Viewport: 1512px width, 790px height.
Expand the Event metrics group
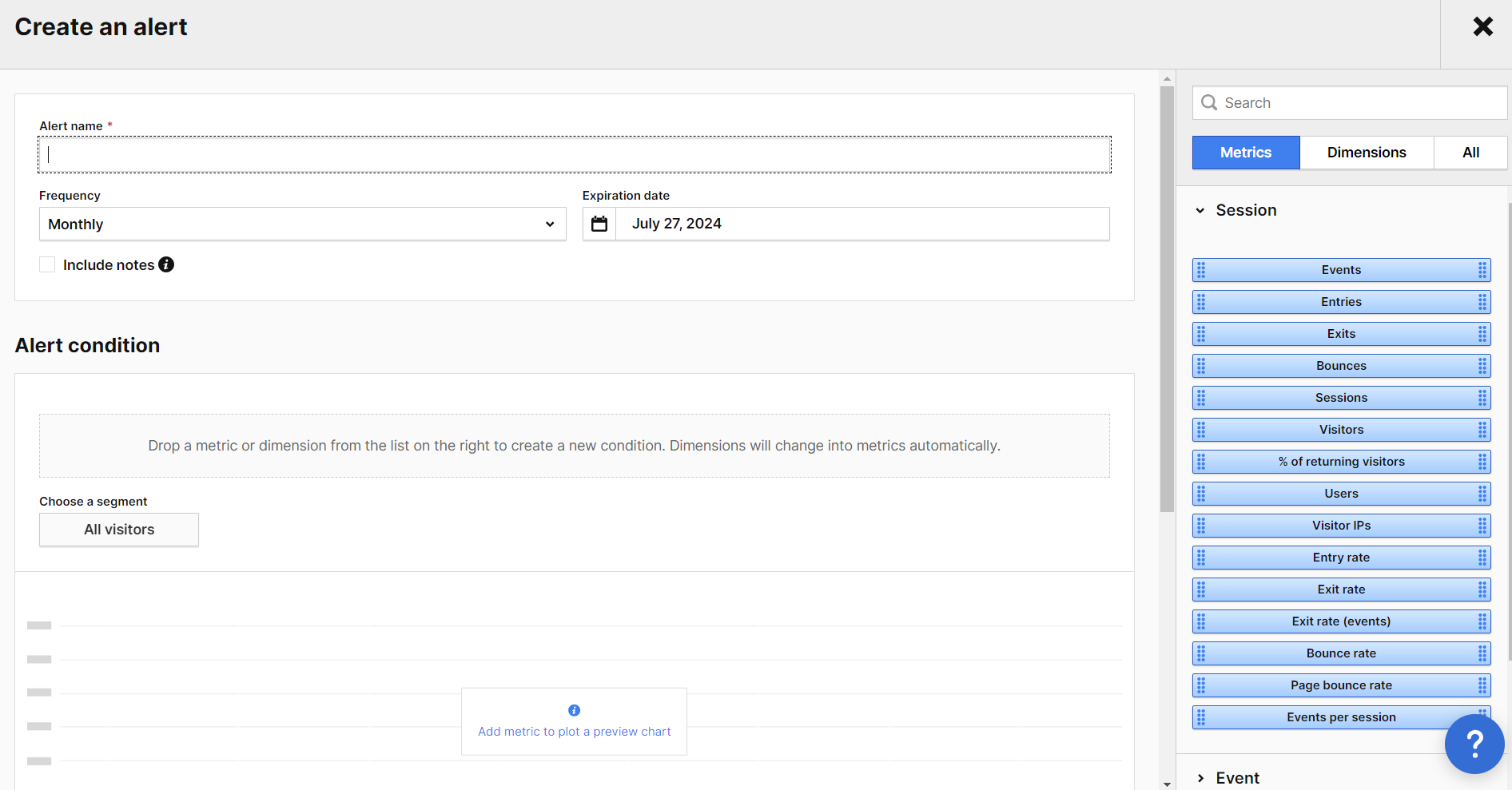pyautogui.click(x=1200, y=778)
